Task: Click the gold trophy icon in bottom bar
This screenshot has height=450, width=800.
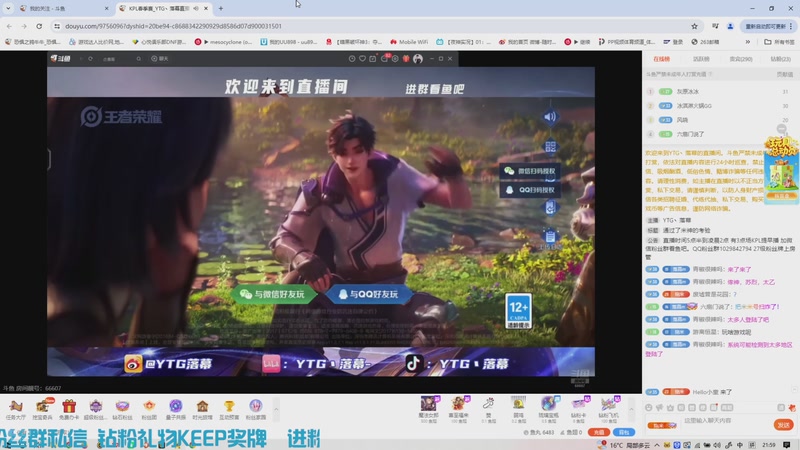Action: click(x=229, y=409)
